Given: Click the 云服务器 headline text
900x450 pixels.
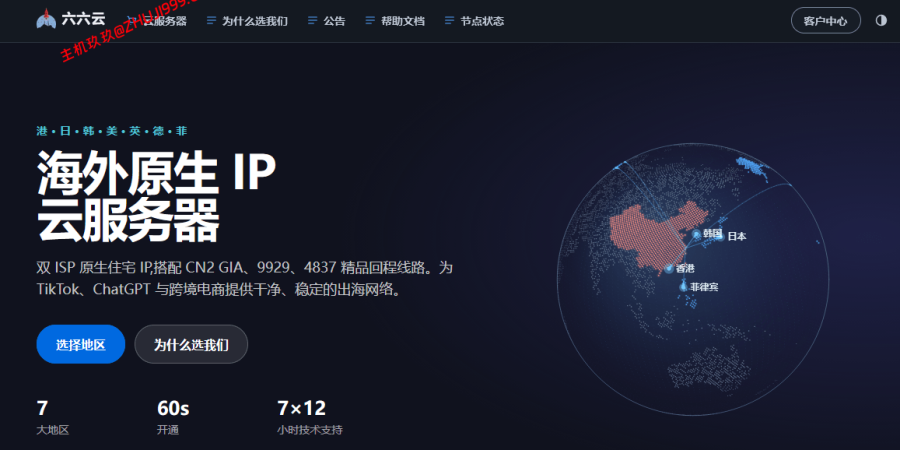Looking at the screenshot, I should pyautogui.click(x=128, y=220).
